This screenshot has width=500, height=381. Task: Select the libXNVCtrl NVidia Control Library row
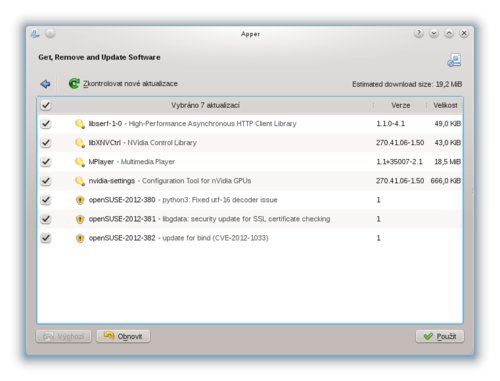(x=250, y=143)
